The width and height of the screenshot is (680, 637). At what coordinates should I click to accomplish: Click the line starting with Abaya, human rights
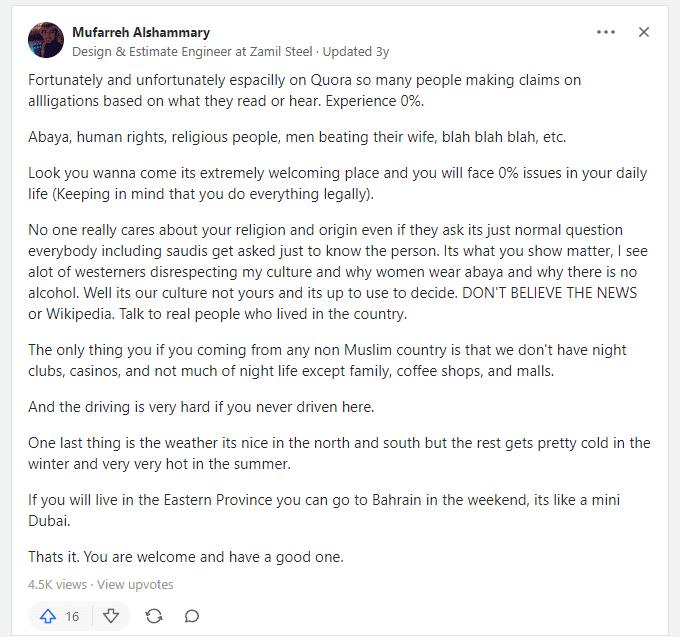pyautogui.click(x=297, y=137)
